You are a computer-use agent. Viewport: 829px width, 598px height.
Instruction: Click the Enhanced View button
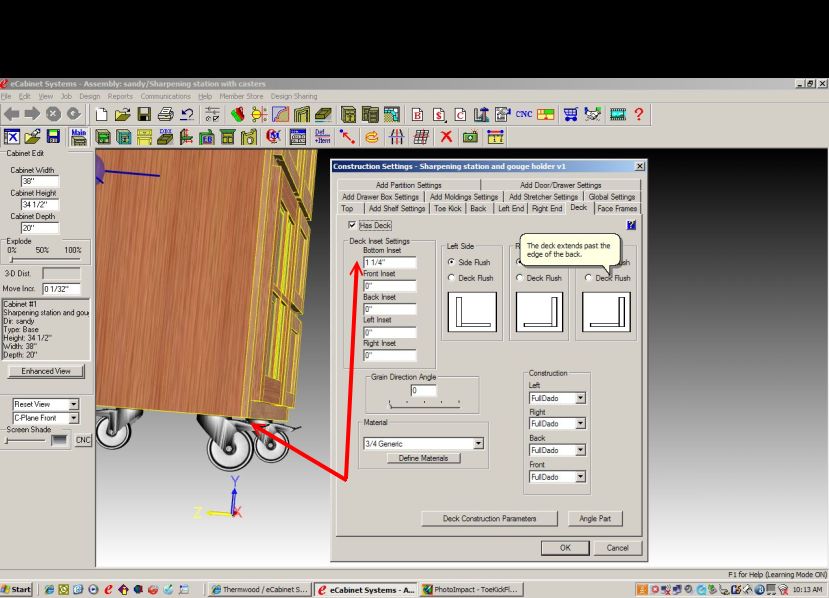(x=46, y=371)
